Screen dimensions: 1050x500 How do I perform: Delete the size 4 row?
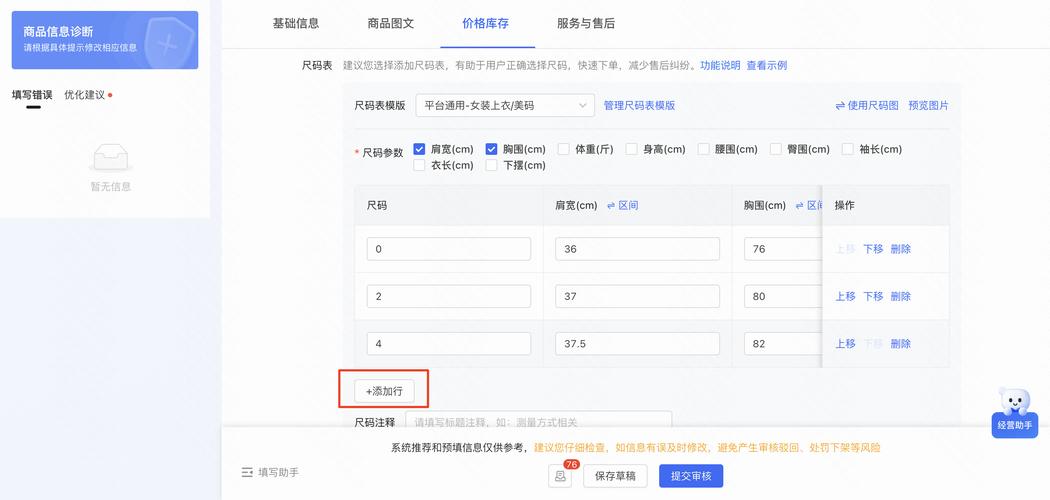coord(901,344)
